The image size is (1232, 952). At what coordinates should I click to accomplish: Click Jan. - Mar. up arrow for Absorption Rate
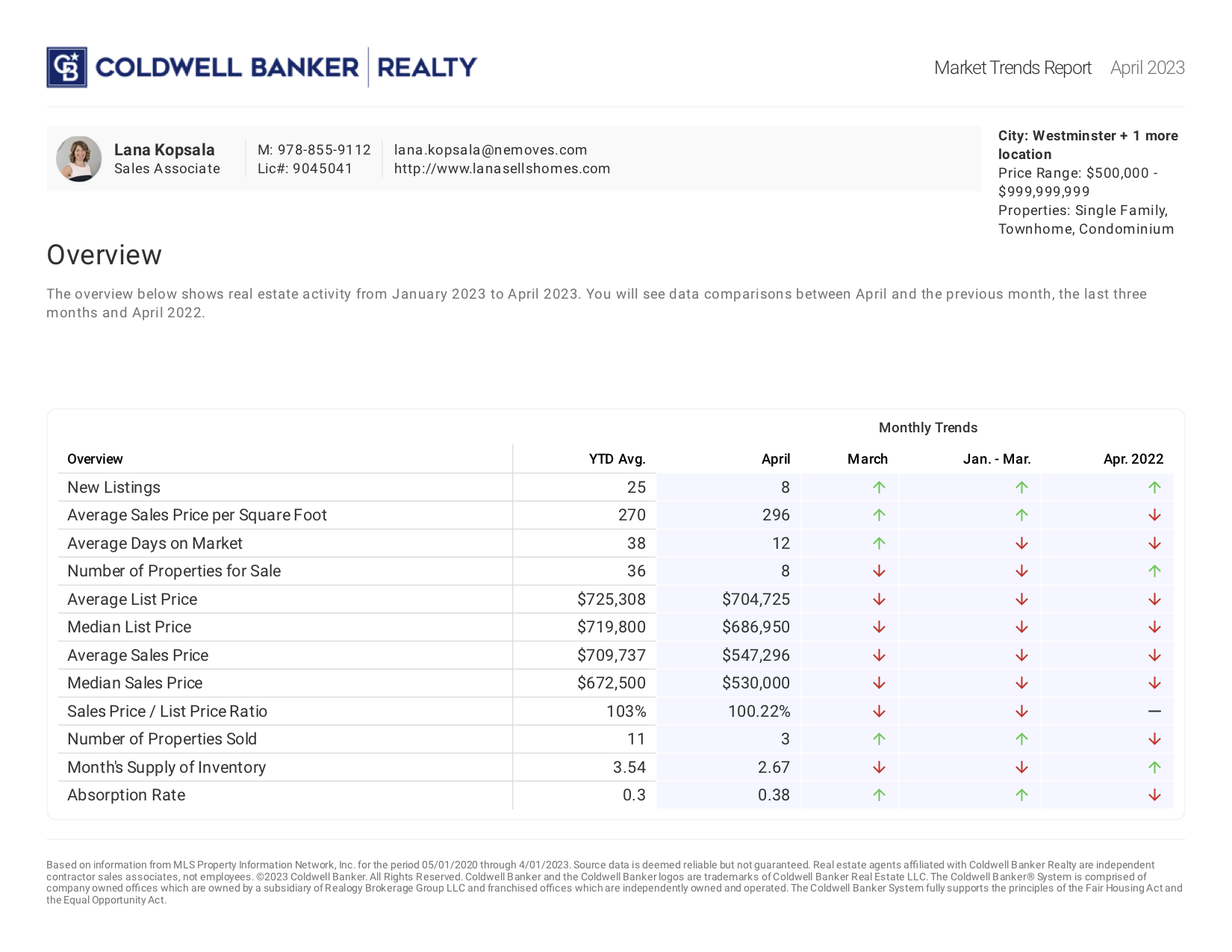pos(1021,795)
